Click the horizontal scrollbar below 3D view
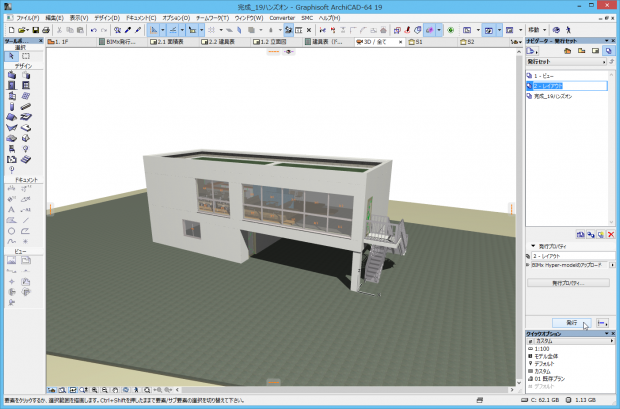 344,390
